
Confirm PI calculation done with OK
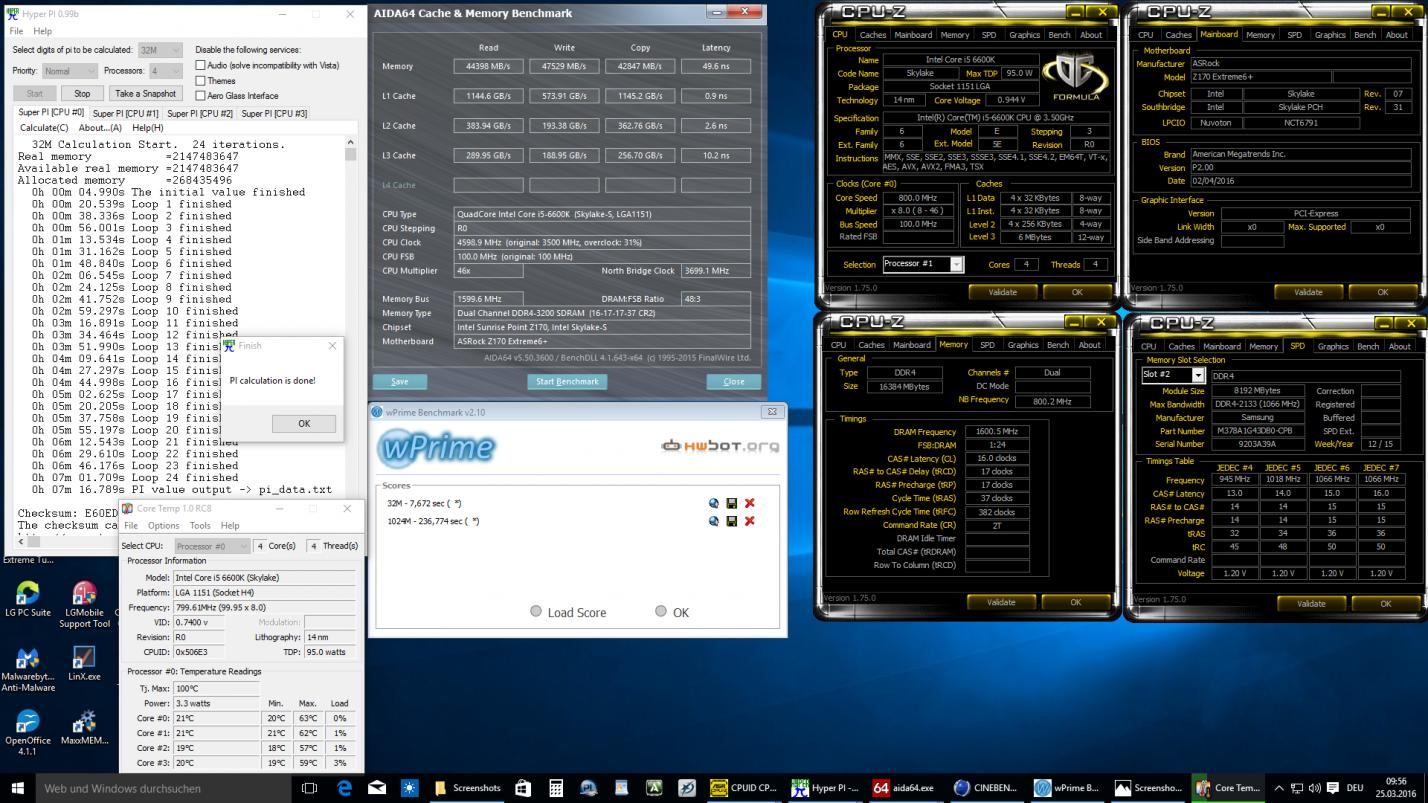click(304, 423)
